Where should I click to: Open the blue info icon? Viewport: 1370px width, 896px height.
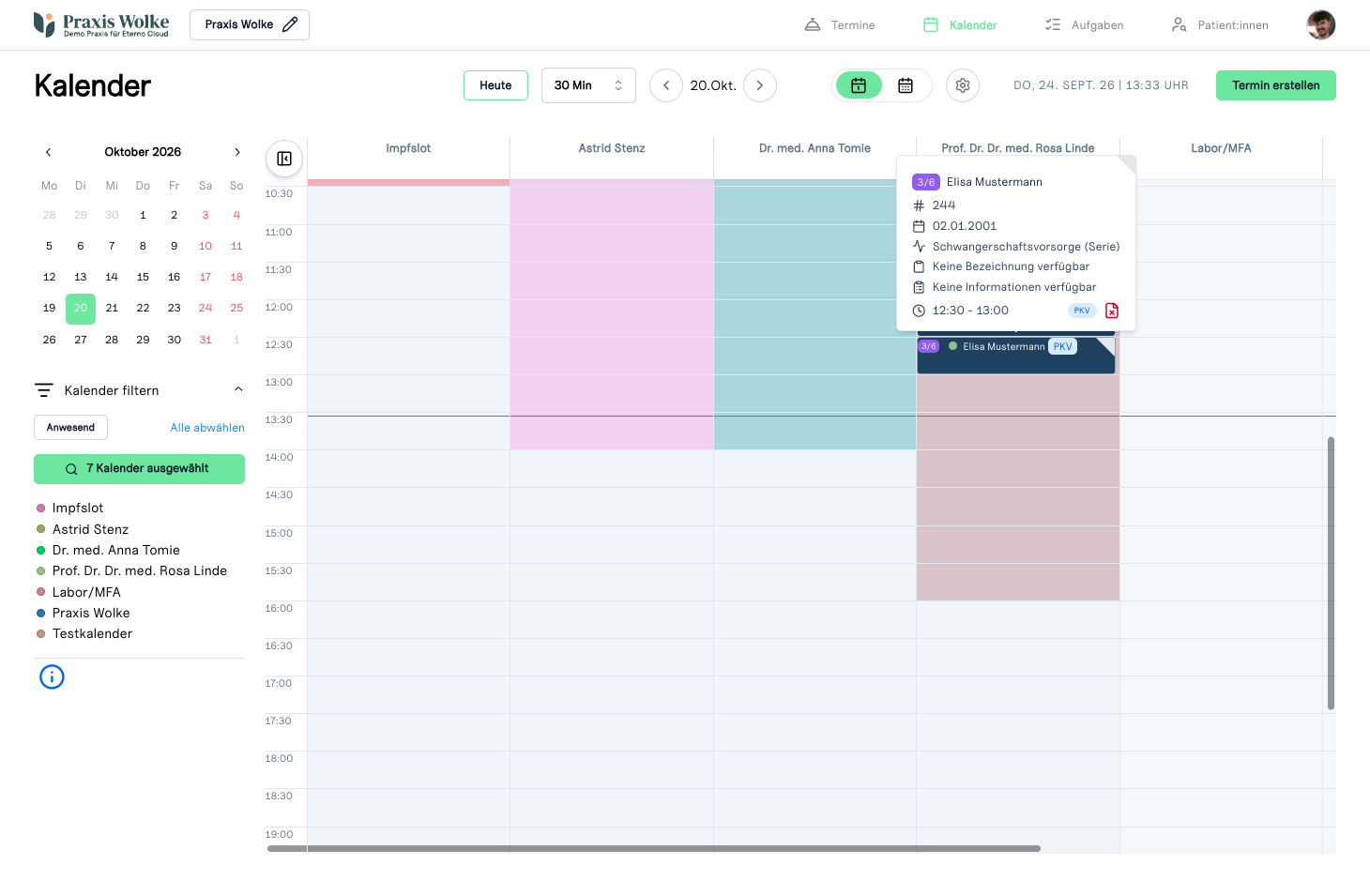[x=52, y=676]
